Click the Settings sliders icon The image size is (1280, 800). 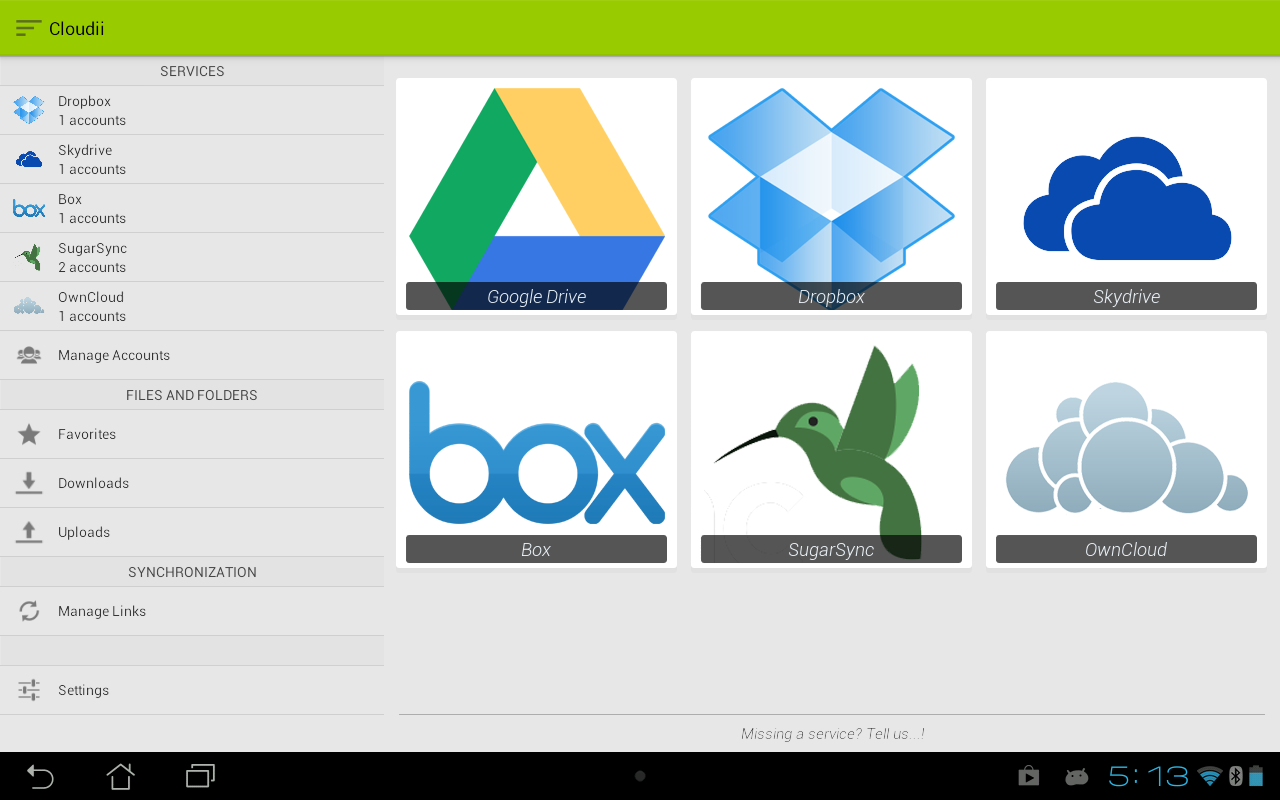pyautogui.click(x=29, y=690)
